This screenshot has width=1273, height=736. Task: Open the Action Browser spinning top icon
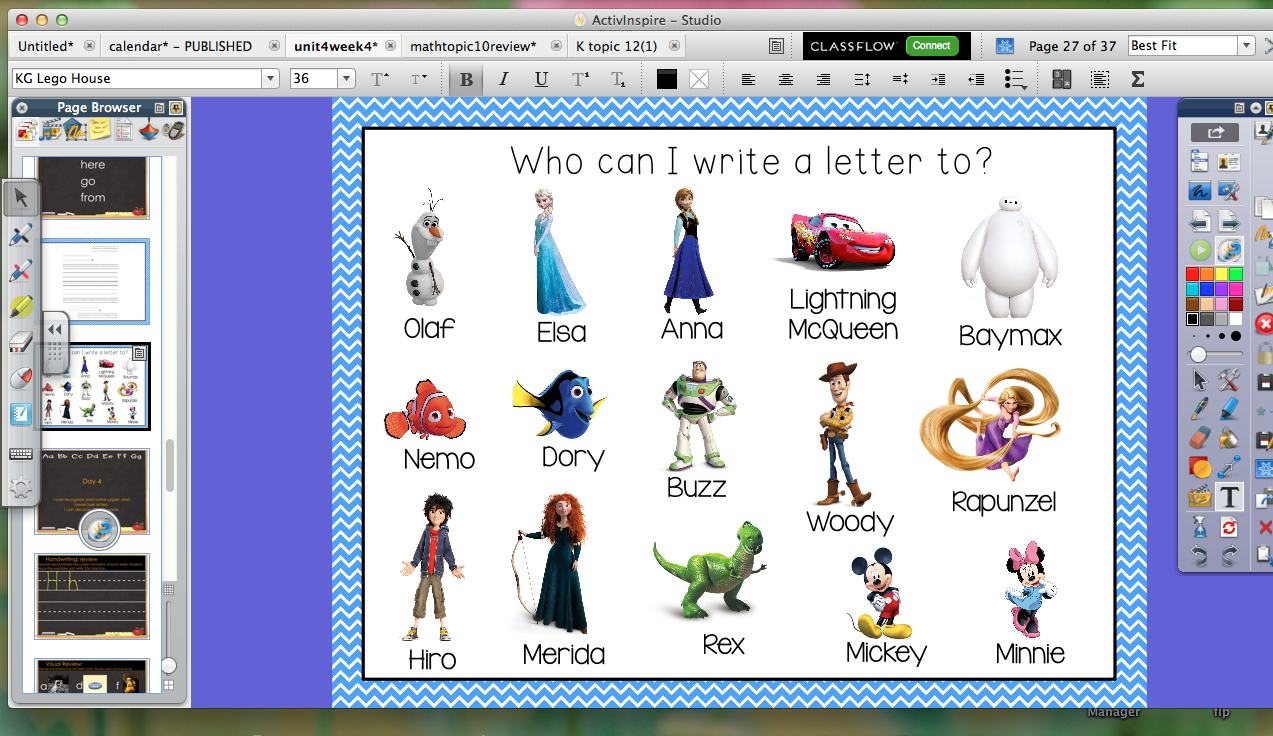click(x=149, y=129)
